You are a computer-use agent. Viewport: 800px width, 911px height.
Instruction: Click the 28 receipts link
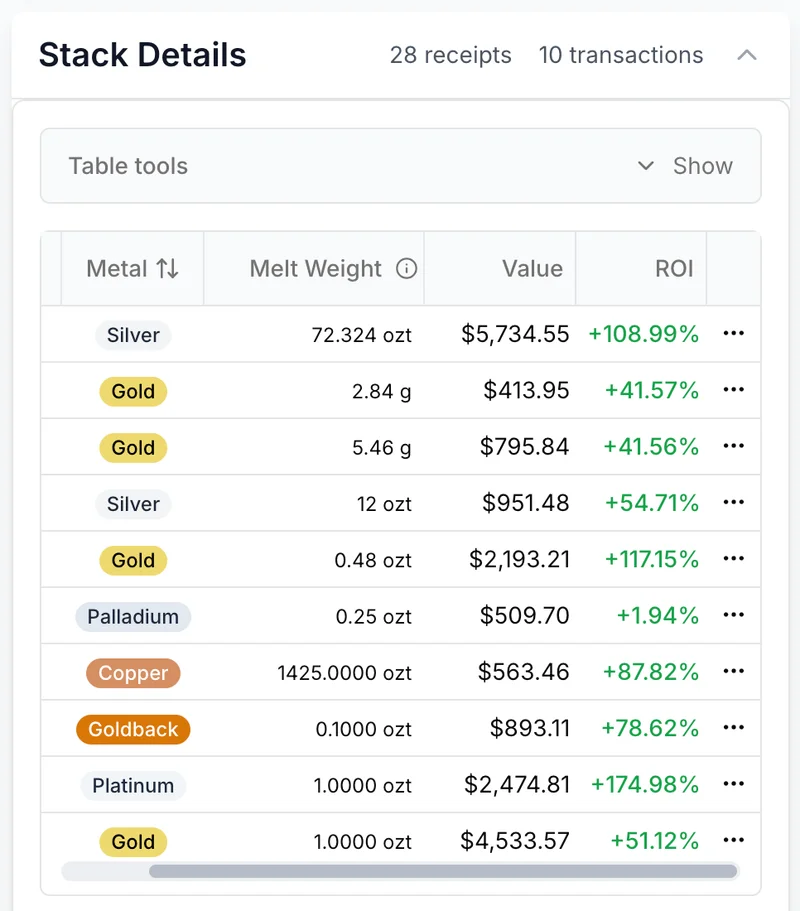pyautogui.click(x=450, y=55)
